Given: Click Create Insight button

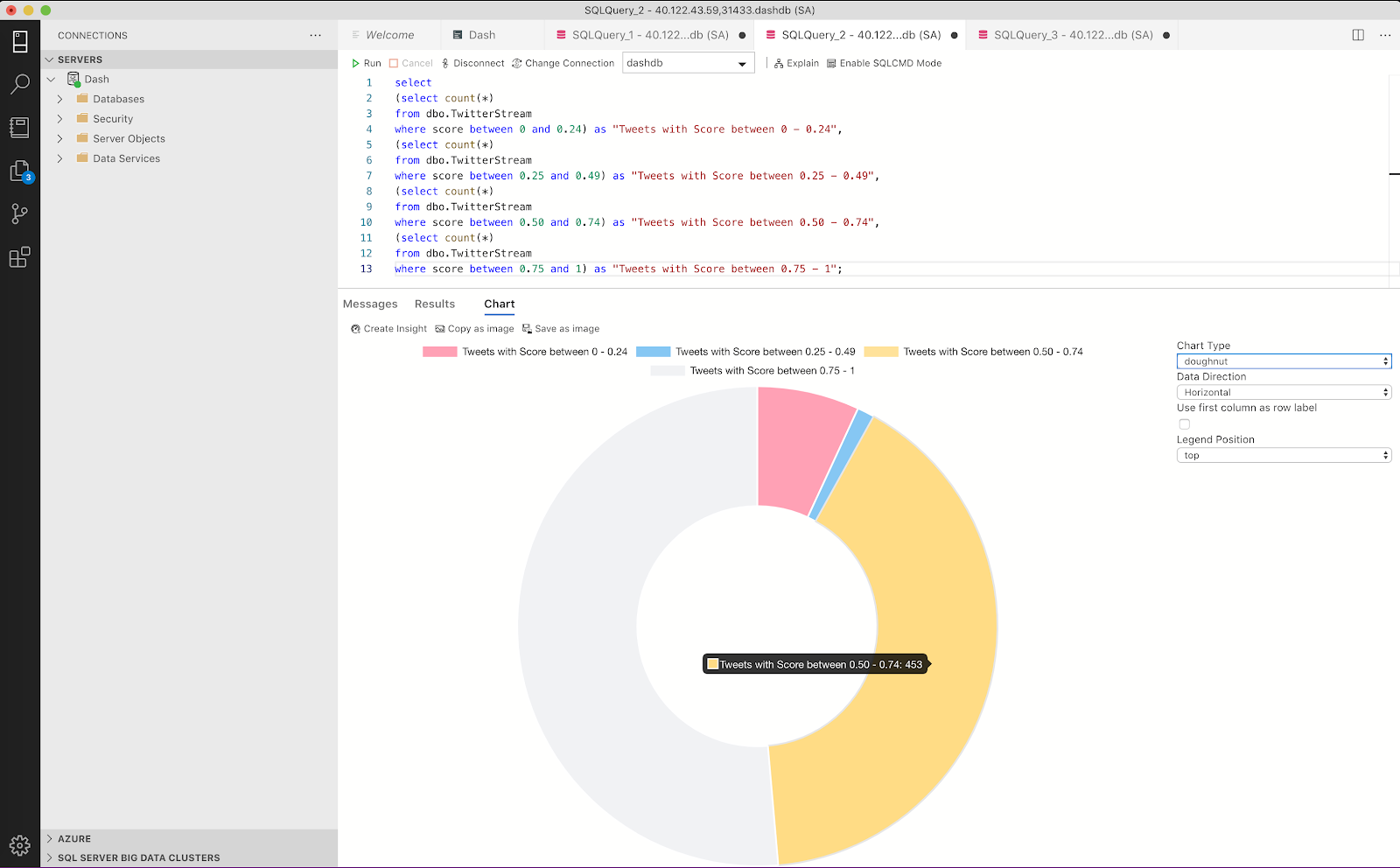Looking at the screenshot, I should [388, 329].
